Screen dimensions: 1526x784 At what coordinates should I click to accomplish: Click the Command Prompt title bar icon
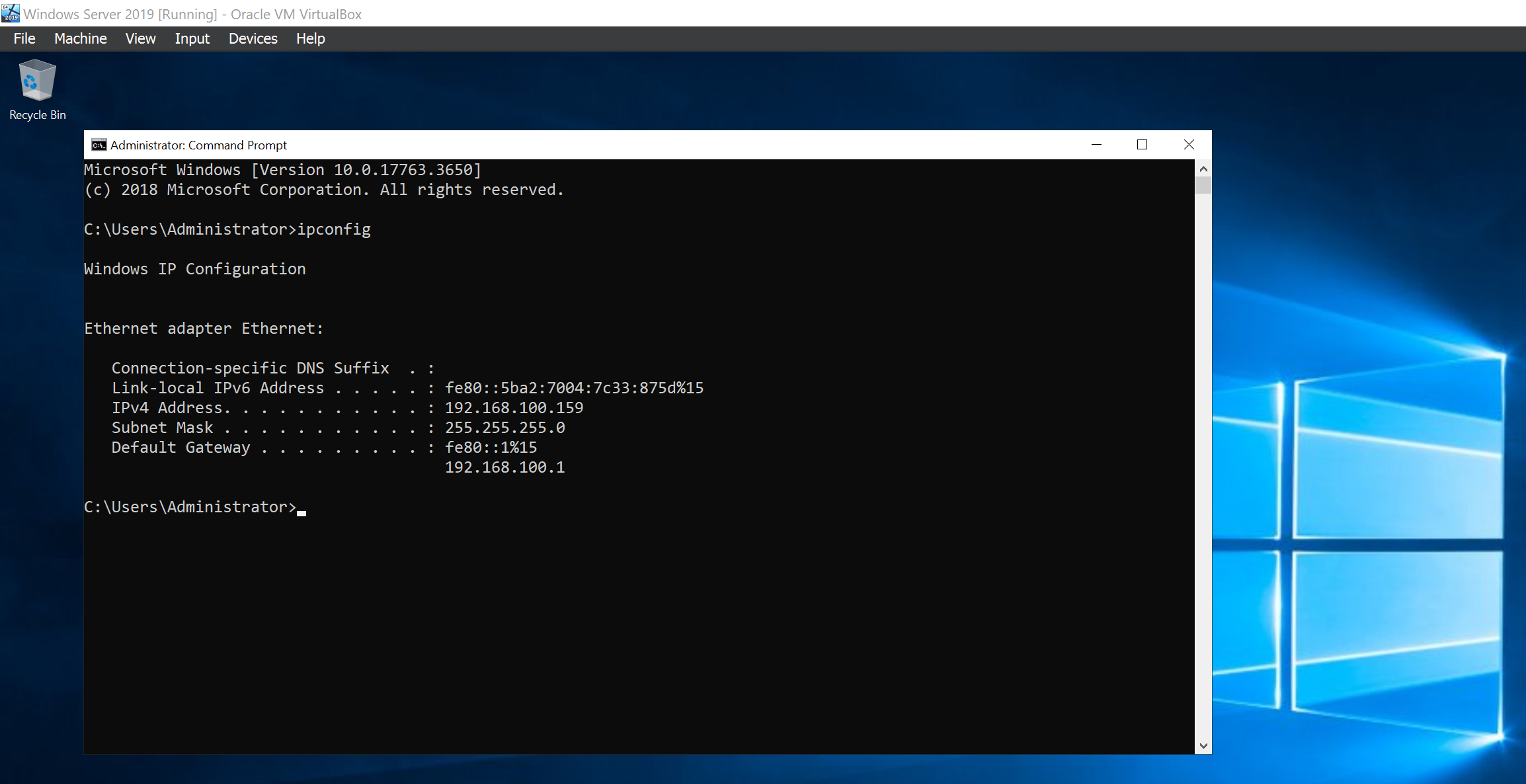[x=99, y=145]
